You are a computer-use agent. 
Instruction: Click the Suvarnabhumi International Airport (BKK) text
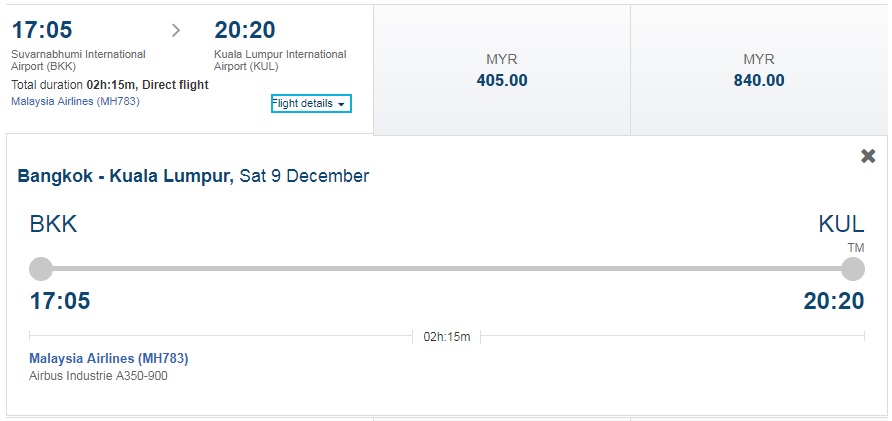(79, 60)
